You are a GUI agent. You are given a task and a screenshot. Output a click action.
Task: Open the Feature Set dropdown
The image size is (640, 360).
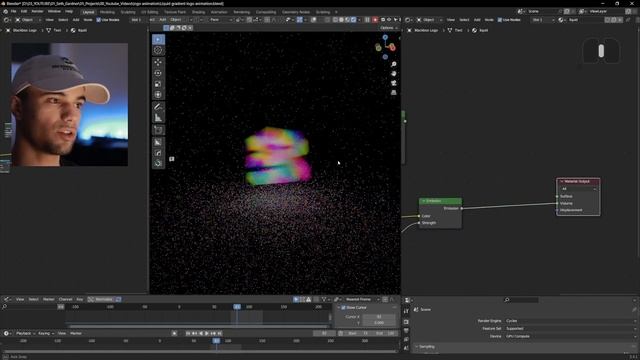click(x=571, y=329)
